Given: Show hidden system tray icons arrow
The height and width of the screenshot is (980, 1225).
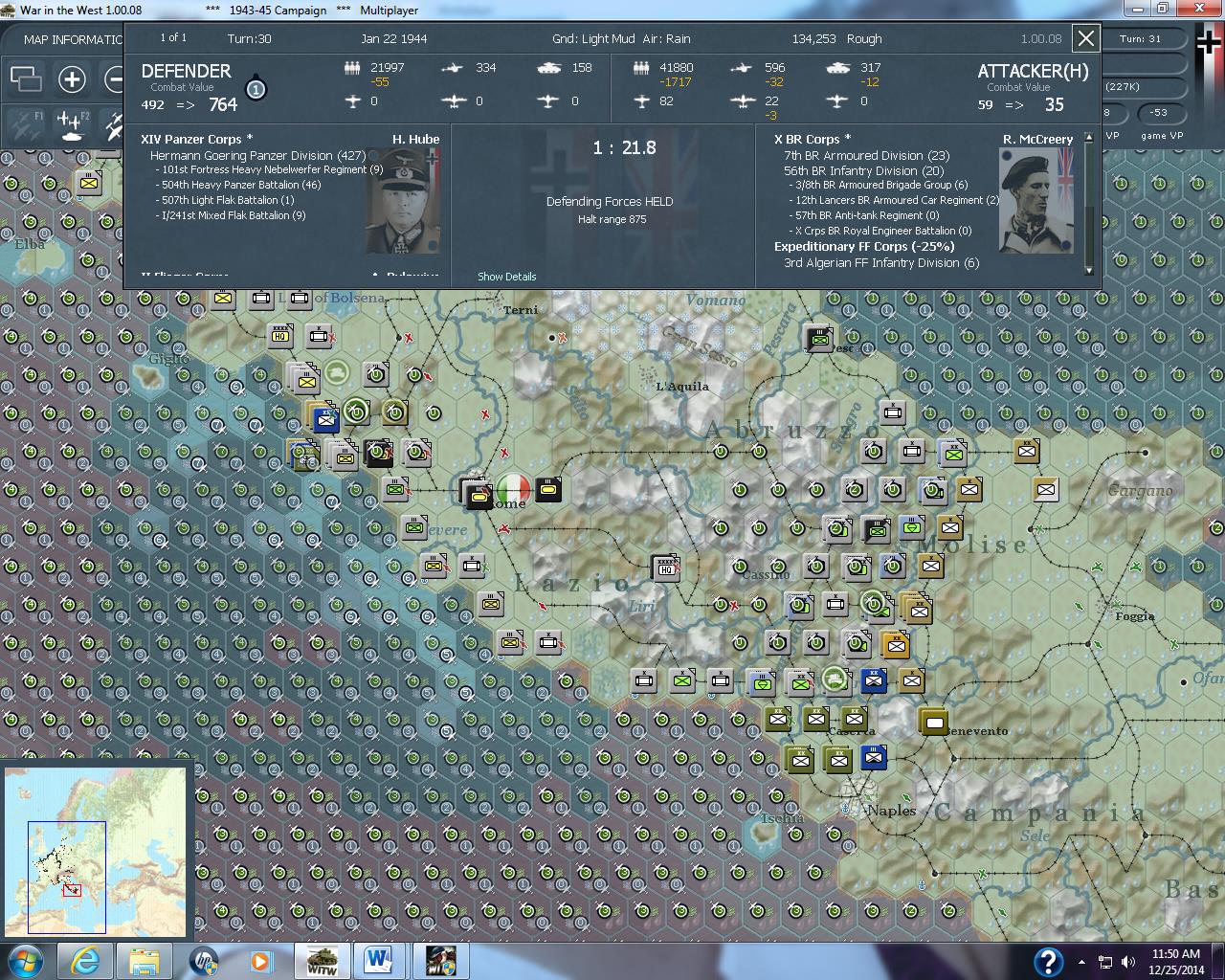Looking at the screenshot, I should [x=1082, y=962].
